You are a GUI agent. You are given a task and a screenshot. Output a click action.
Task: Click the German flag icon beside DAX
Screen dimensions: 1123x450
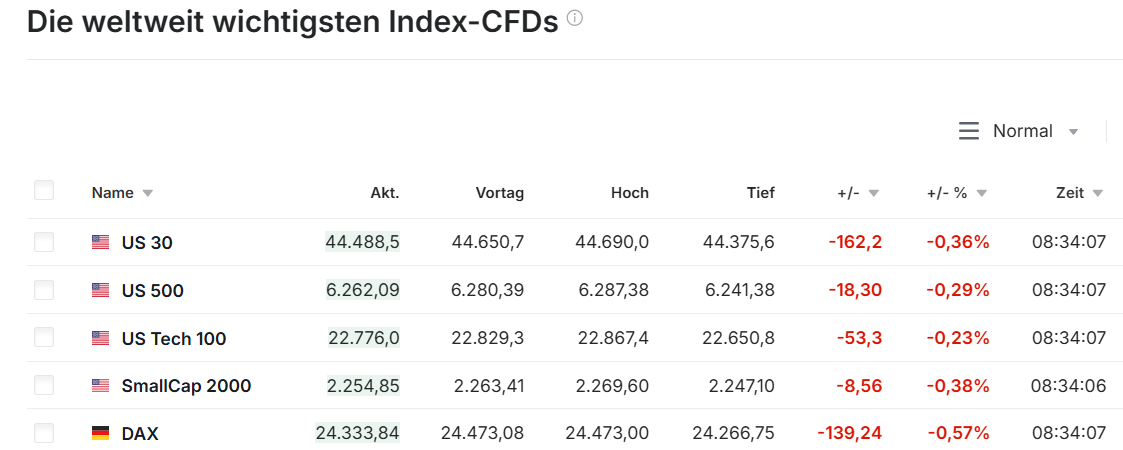click(100, 434)
